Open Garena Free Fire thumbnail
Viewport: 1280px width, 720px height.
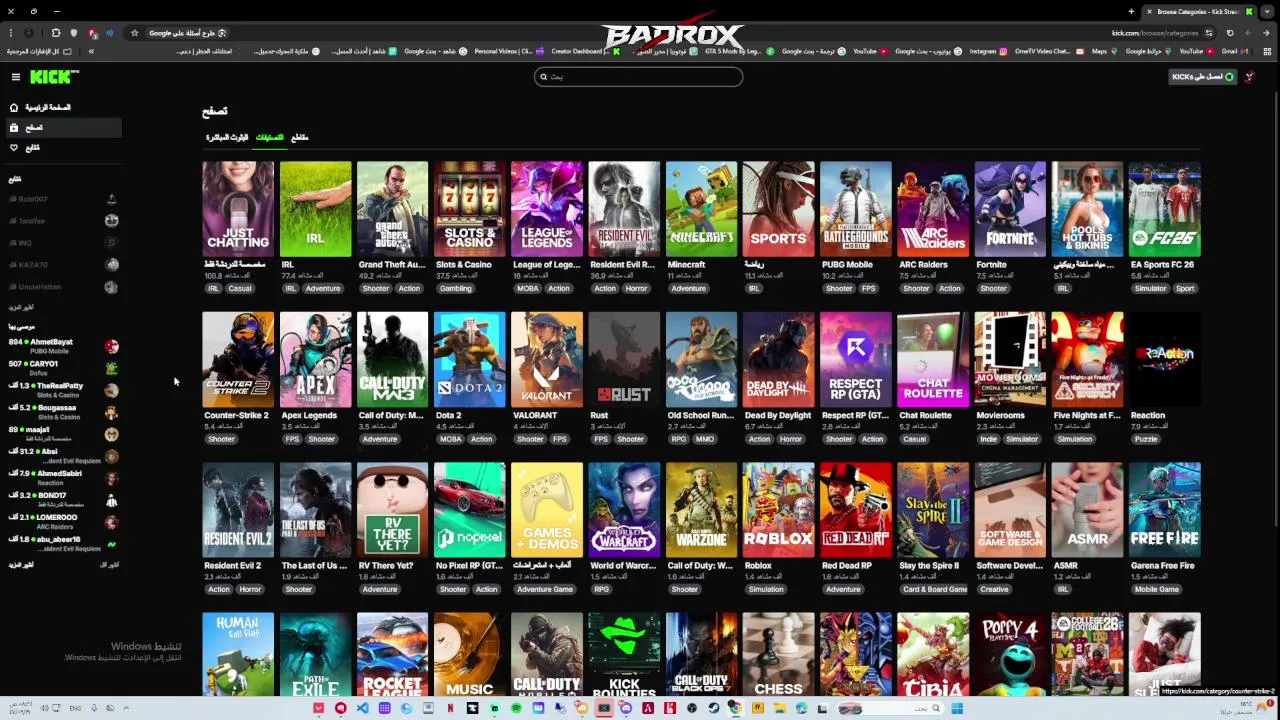1164,510
